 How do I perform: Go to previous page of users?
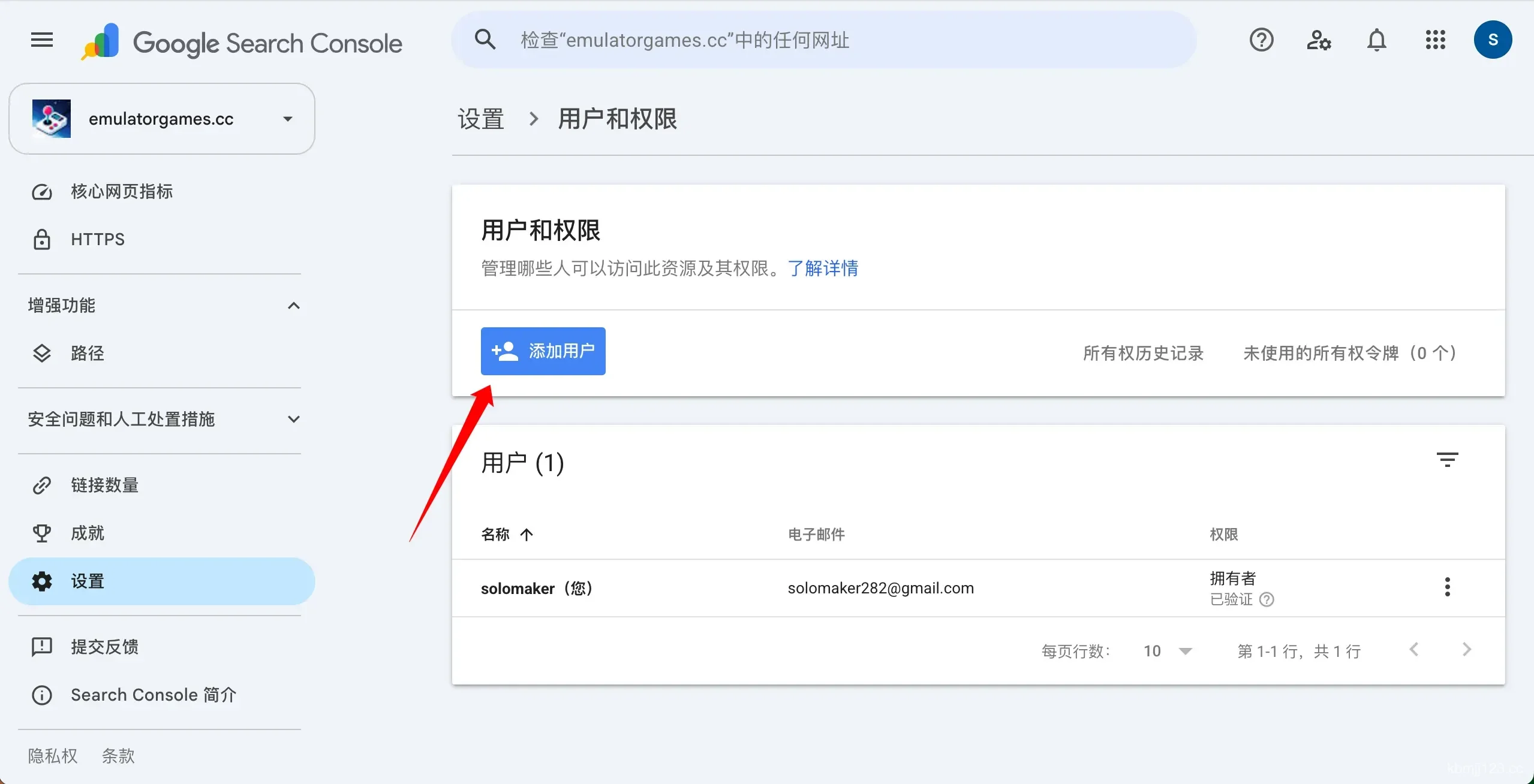click(1414, 650)
